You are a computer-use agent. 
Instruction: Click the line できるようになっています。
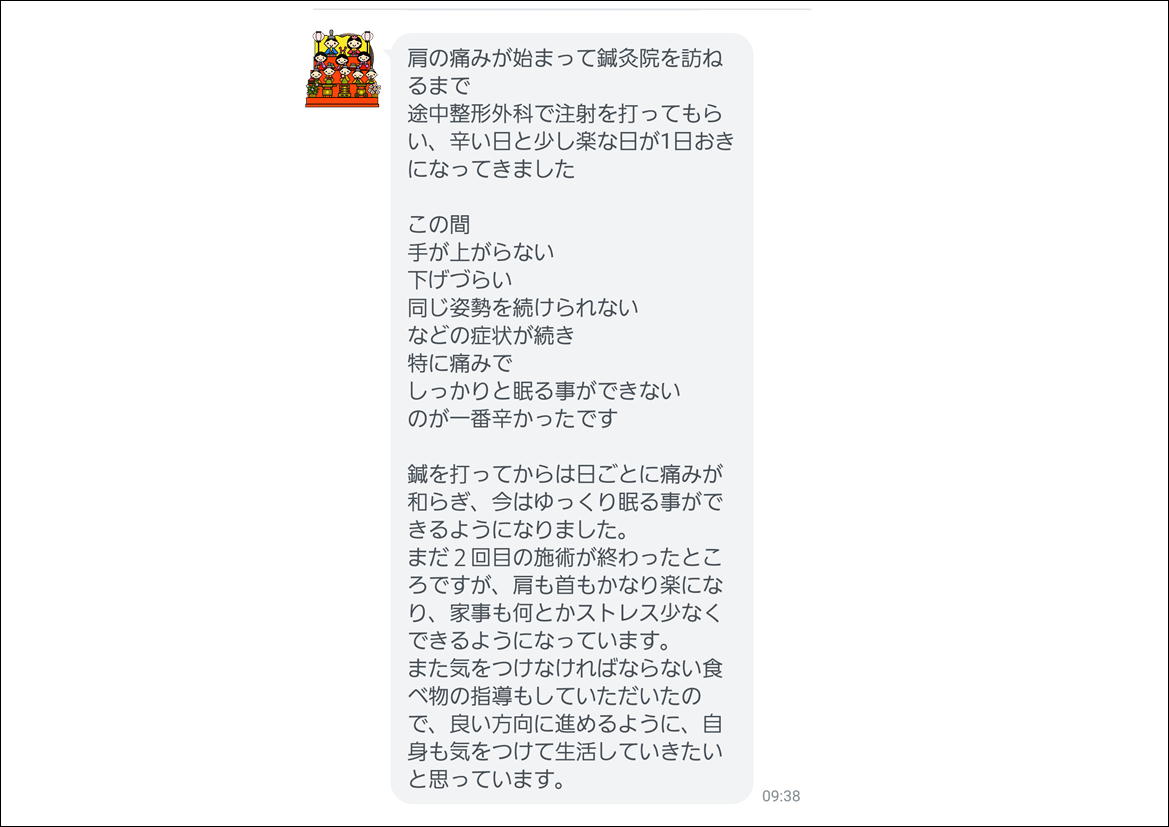[540, 641]
